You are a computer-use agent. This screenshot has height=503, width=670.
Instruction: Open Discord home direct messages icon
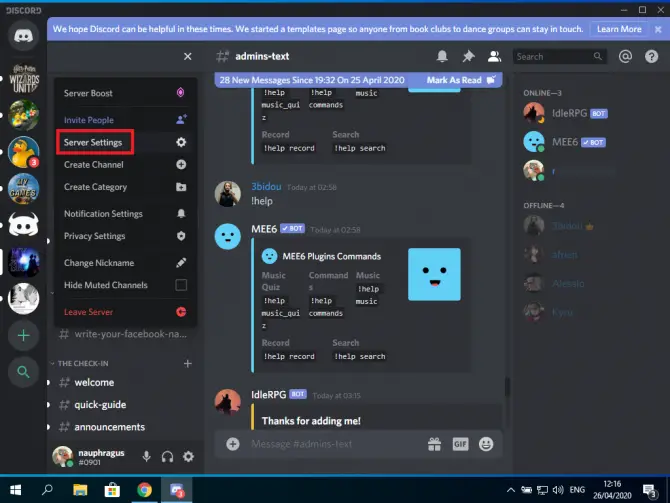click(24, 35)
